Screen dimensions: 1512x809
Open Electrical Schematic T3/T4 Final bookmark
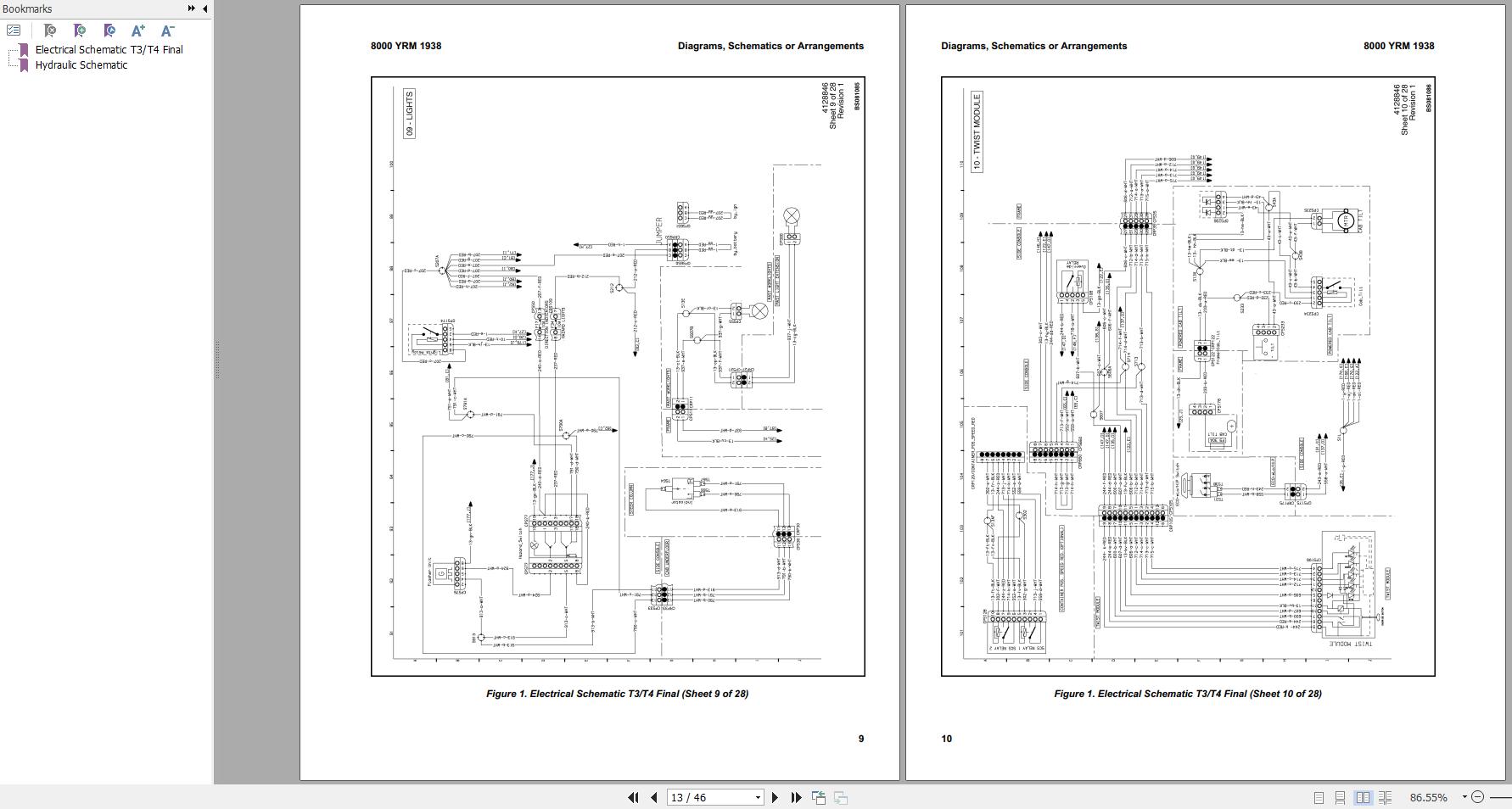(x=109, y=49)
